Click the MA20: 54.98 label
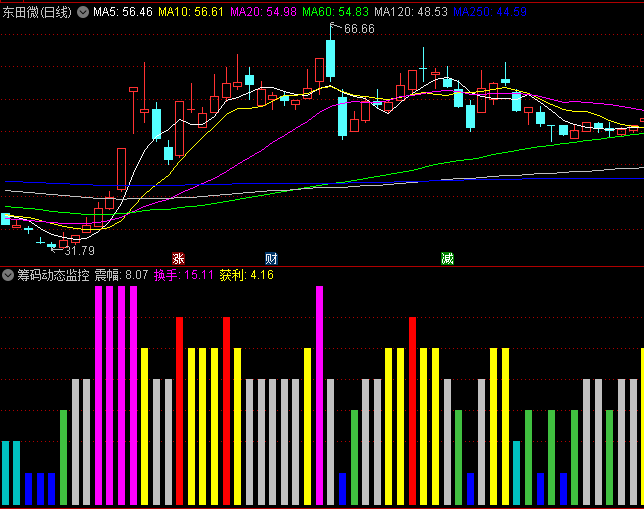Viewport: 644px width, 509px height. click(263, 12)
